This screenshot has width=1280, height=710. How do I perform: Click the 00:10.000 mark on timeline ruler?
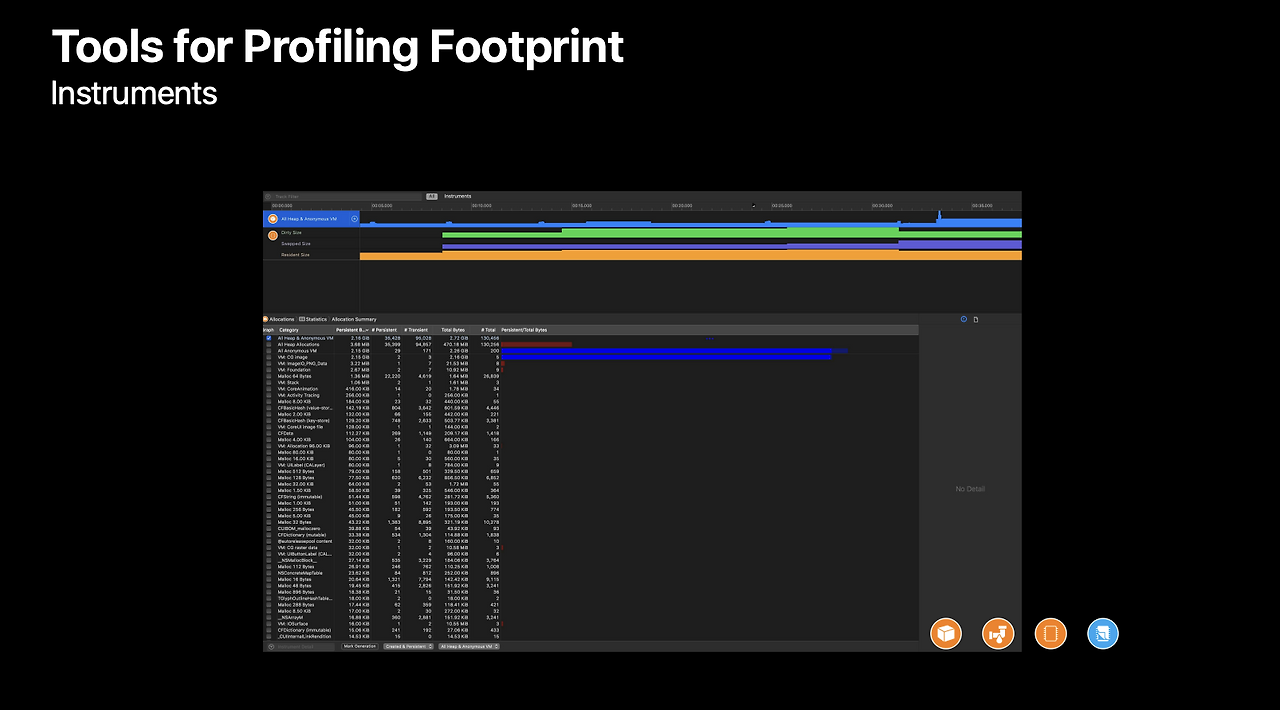481,206
